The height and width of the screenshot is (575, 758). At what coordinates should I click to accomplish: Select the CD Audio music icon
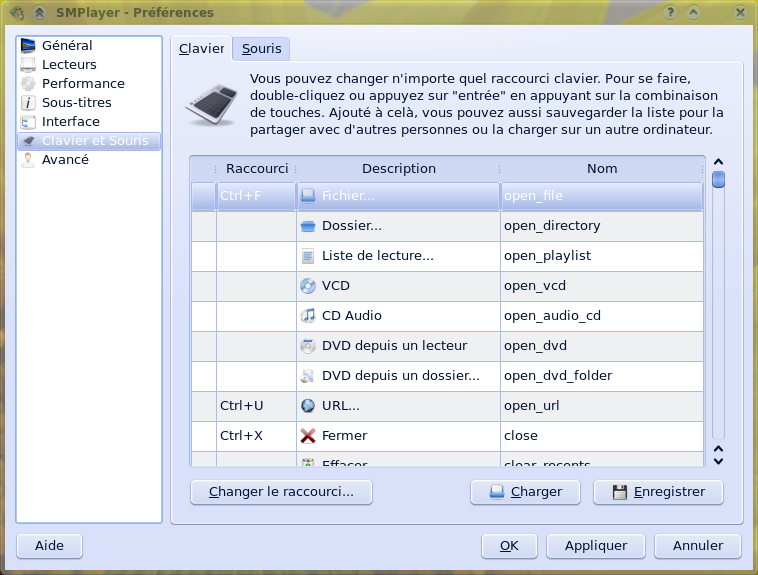coord(308,316)
